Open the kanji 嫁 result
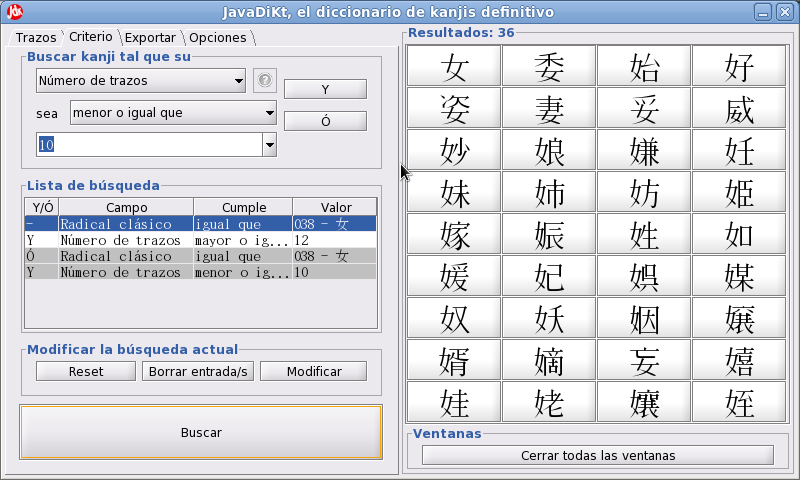 [454, 234]
